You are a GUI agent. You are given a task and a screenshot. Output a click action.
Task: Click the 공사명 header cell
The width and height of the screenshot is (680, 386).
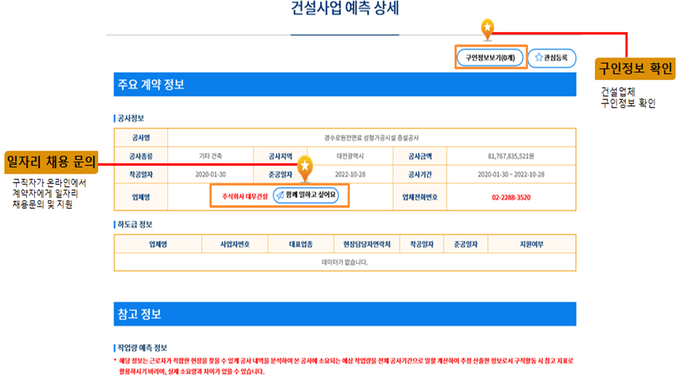click(141, 138)
